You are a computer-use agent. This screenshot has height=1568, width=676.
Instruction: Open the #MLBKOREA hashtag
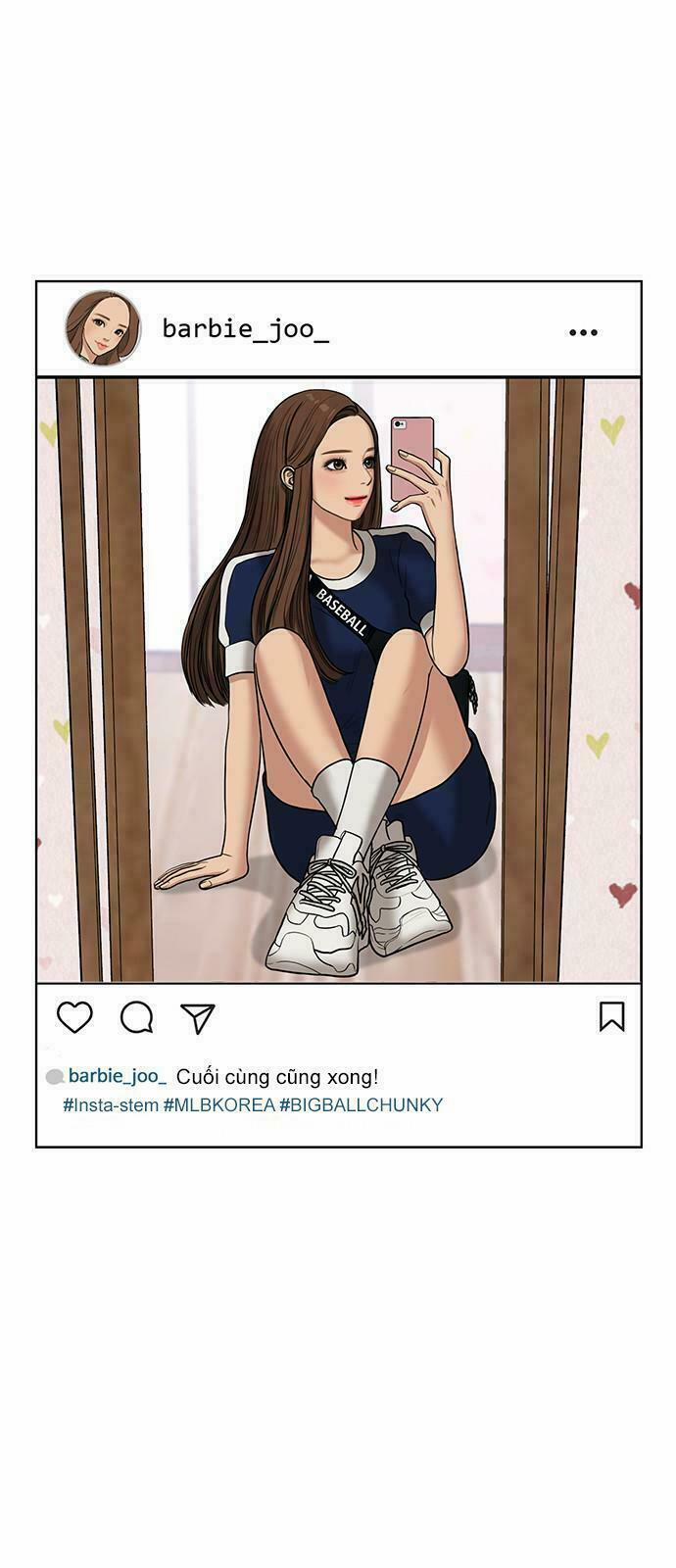(218, 1104)
